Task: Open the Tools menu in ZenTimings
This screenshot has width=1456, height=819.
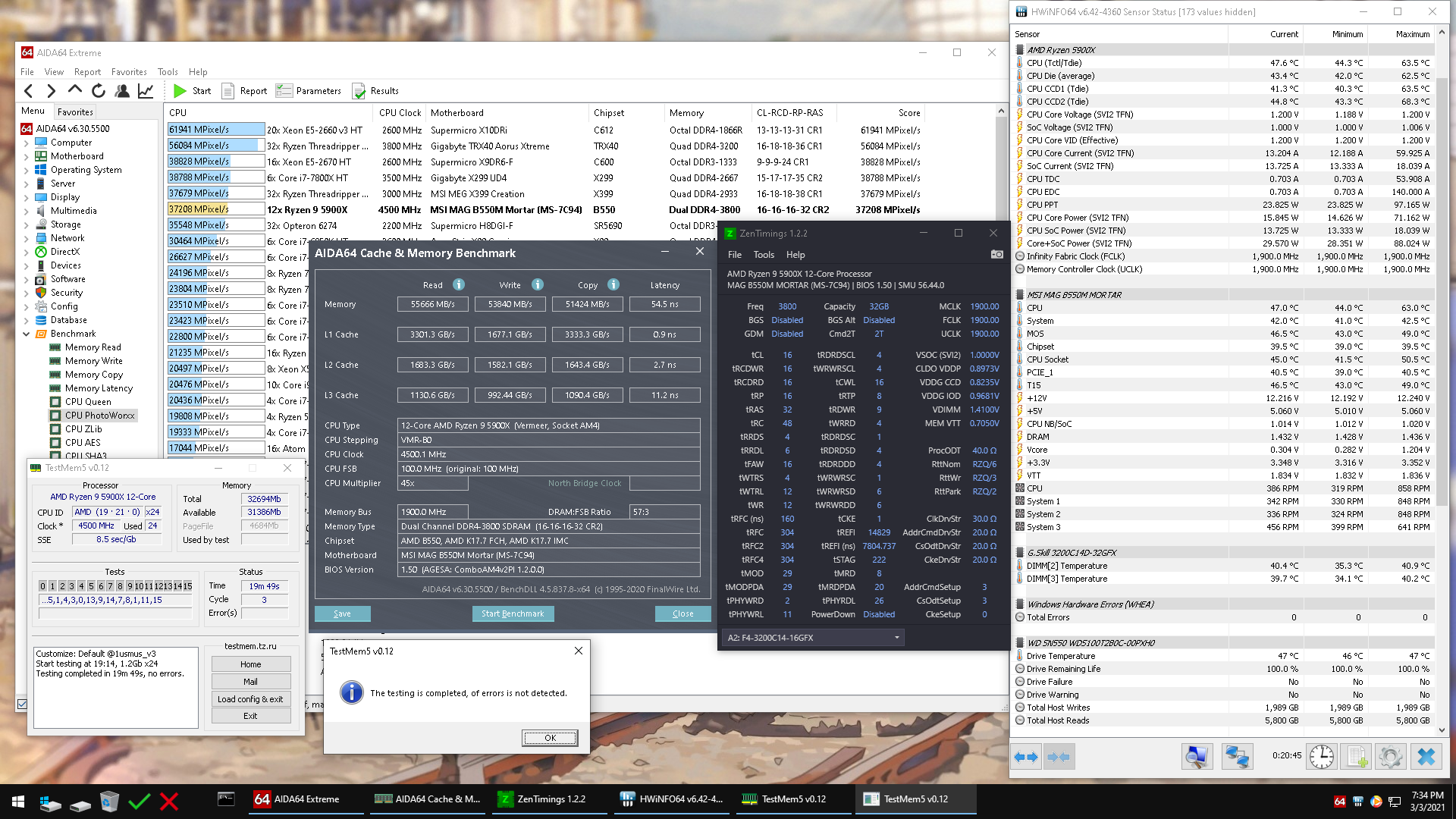Action: tap(764, 255)
